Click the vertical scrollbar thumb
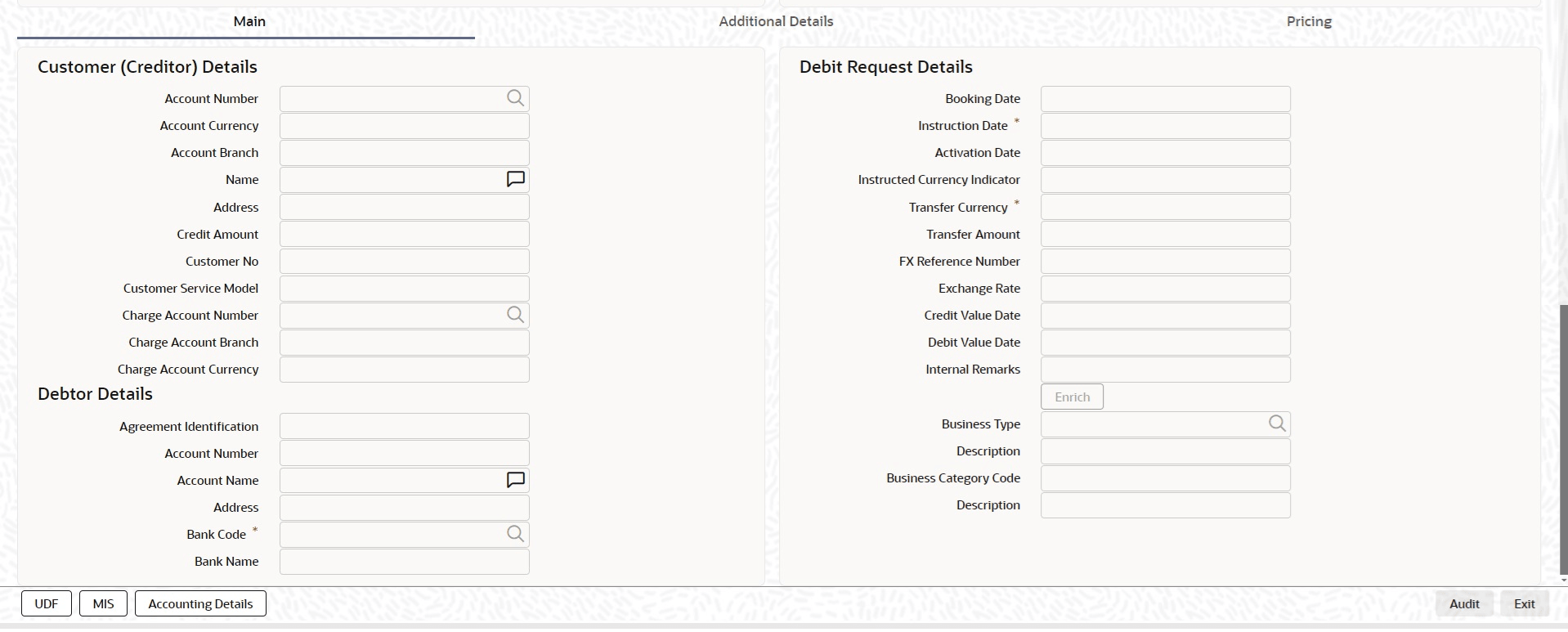Viewport: 1568px width, 632px height. [x=1564, y=440]
